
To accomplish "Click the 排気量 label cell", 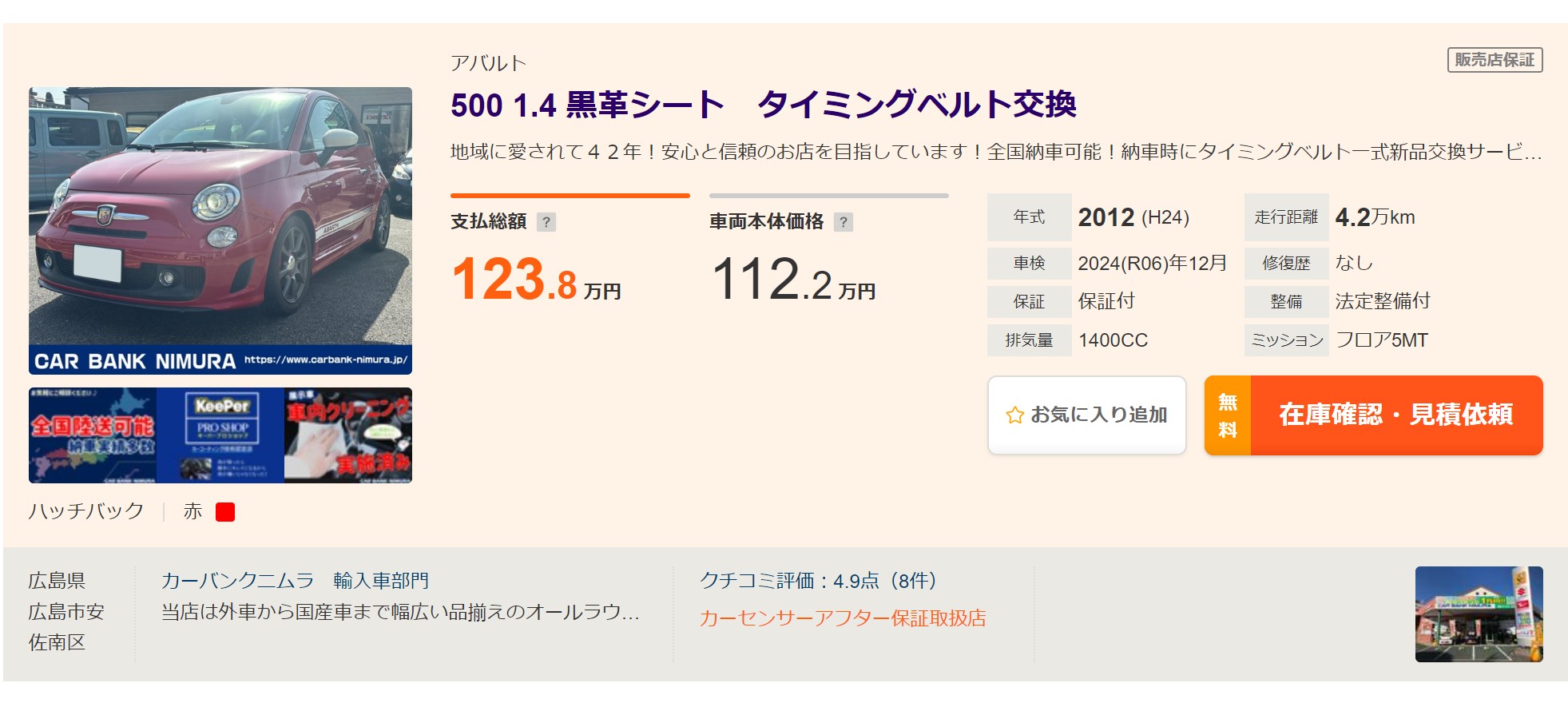I will coord(1030,340).
